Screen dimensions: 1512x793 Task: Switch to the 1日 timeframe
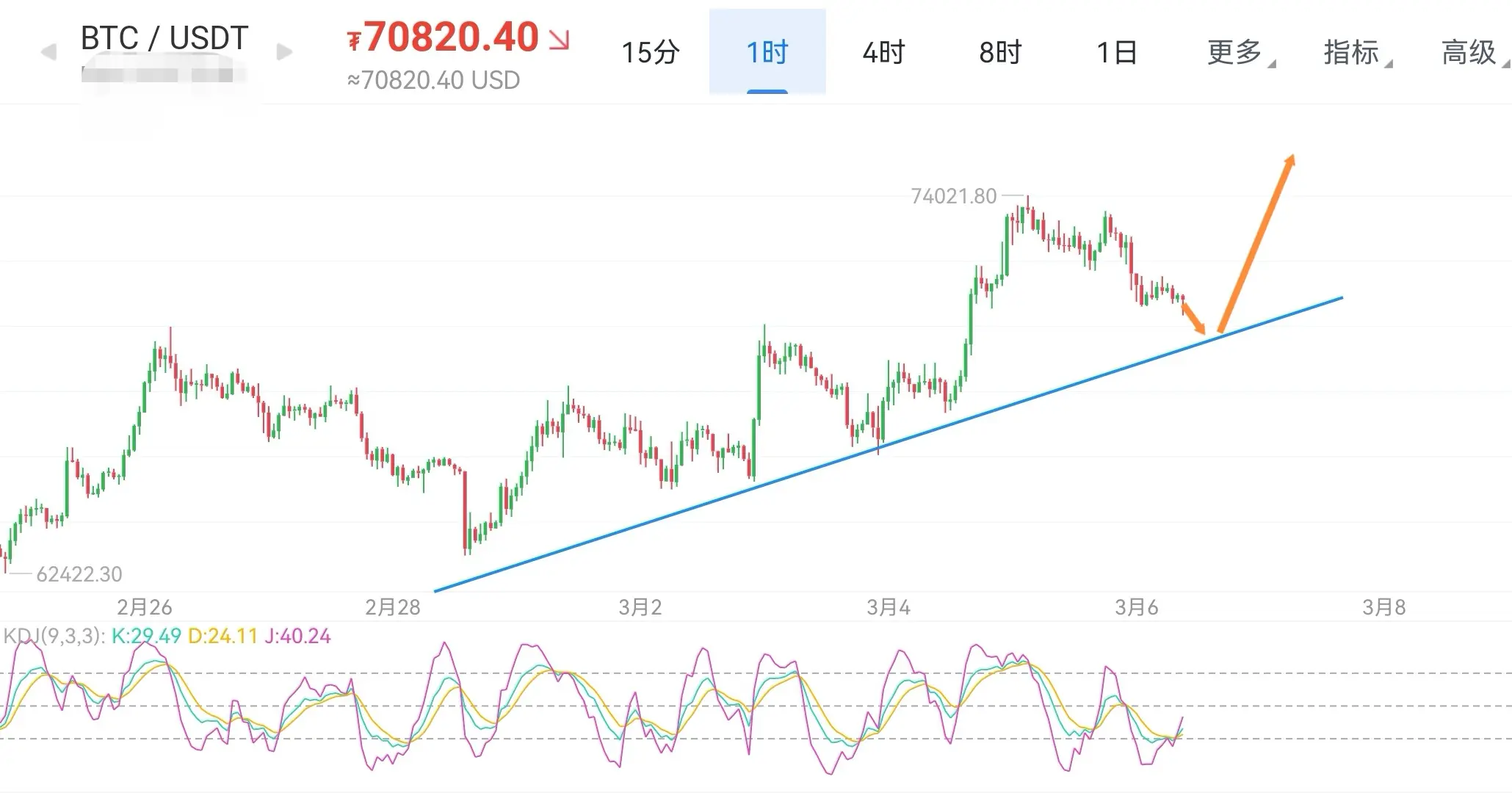pyautogui.click(x=1116, y=52)
